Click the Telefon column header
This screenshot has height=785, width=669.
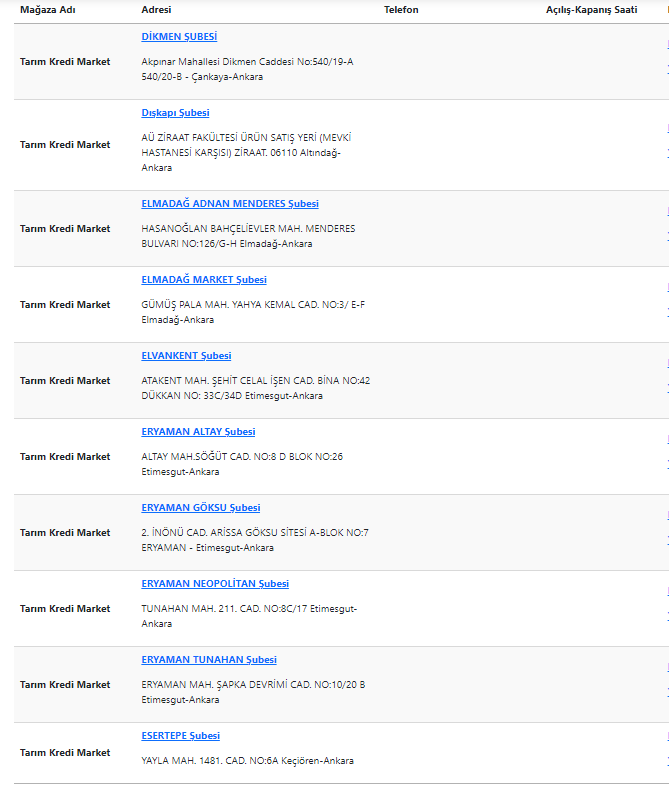(x=401, y=10)
